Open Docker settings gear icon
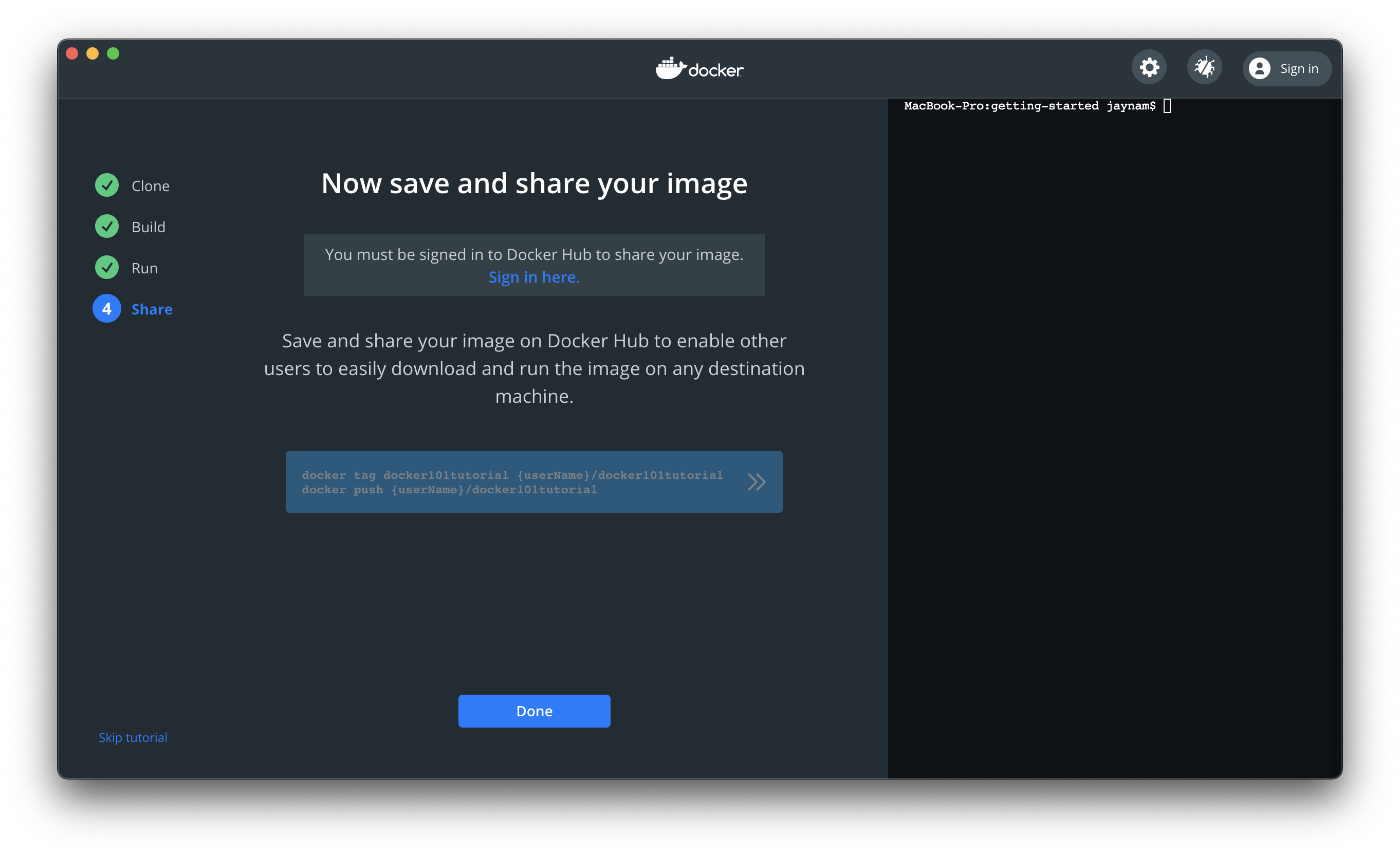This screenshot has height=855, width=1400. [1149, 68]
